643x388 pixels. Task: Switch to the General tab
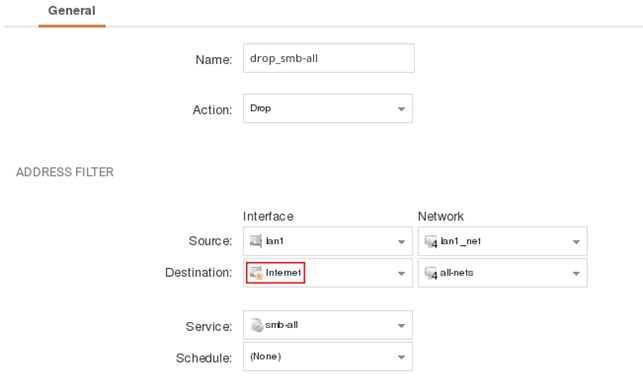(72, 11)
